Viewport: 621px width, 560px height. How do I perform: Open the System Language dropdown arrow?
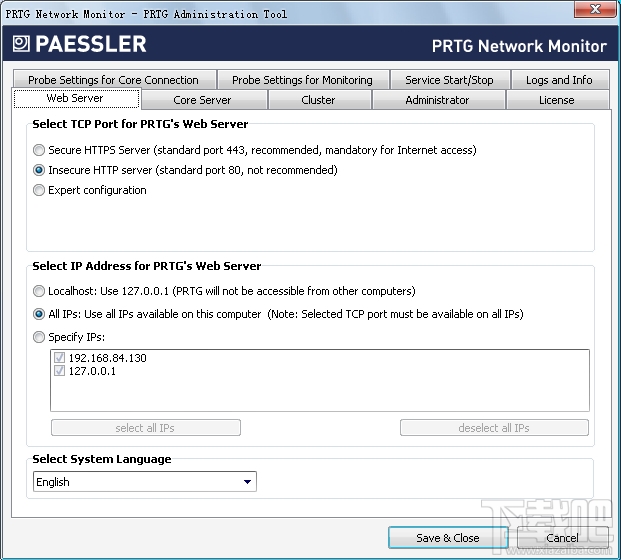coord(248,482)
